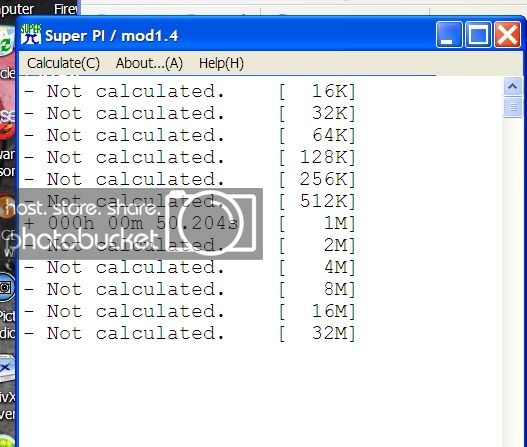The image size is (527, 447).
Task: Click the scrollbar up arrow
Action: 513,86
